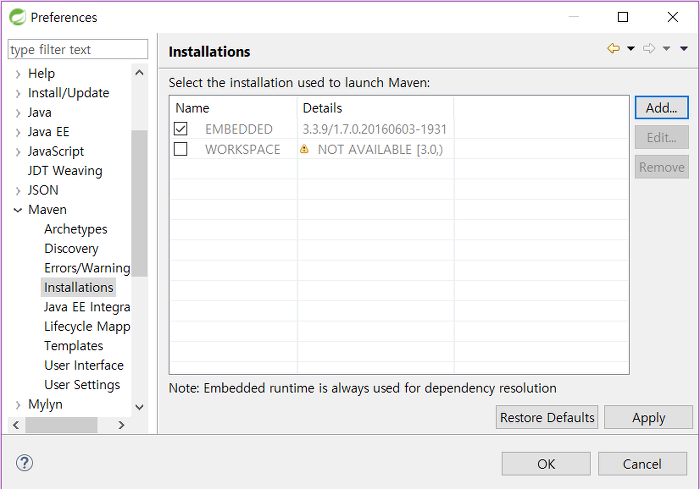Uncheck the EMBEDDED installation checkbox
700x489 pixels.
[181, 129]
